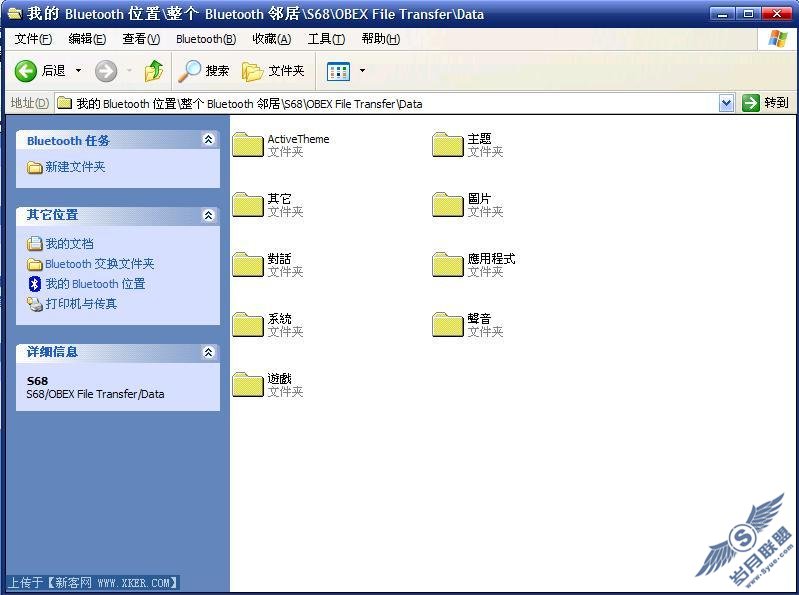The height and width of the screenshot is (595, 799).
Task: Collapse the 详细信息 panel
Action: tap(208, 352)
